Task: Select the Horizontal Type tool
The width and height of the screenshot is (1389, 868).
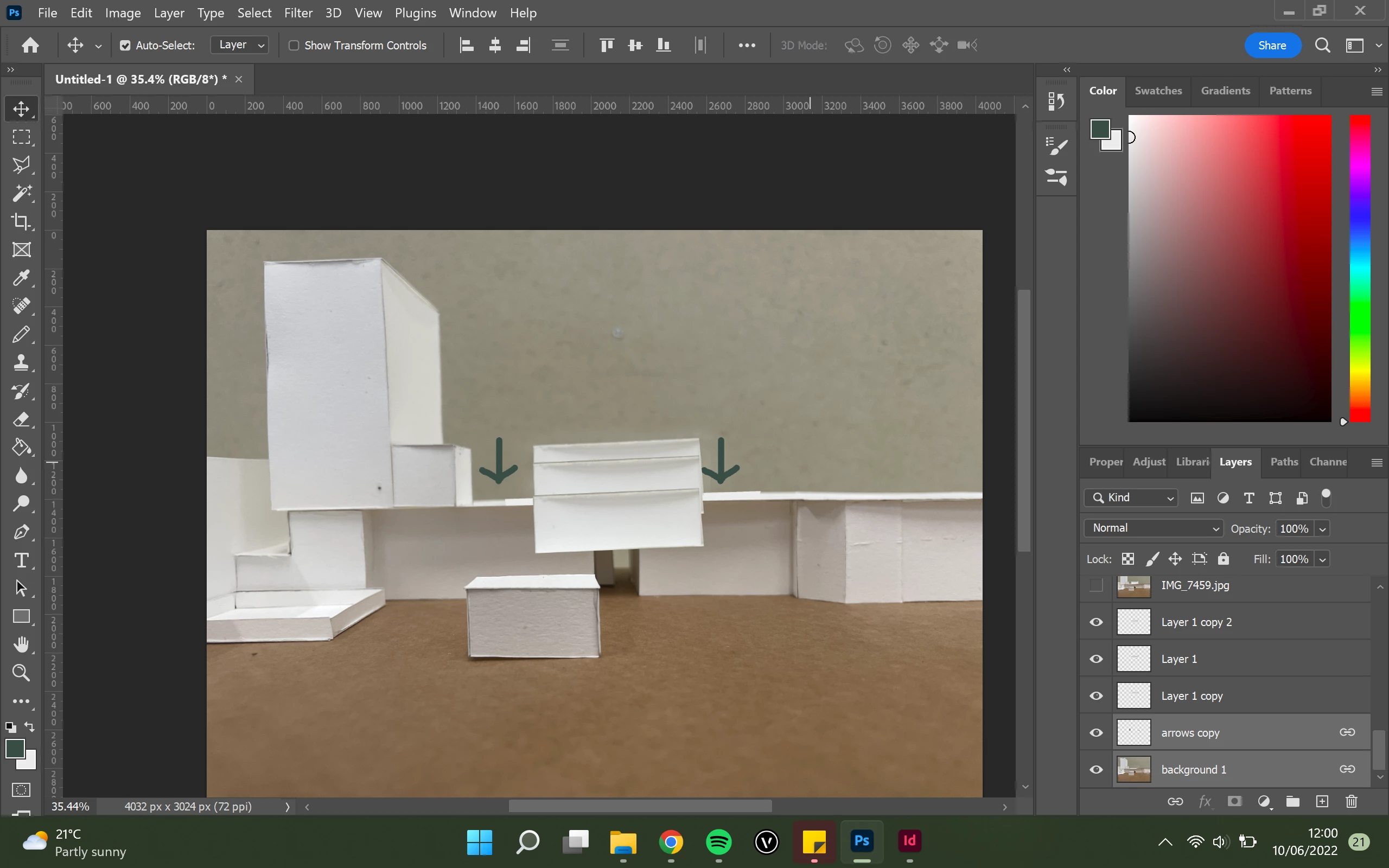Action: point(21,560)
